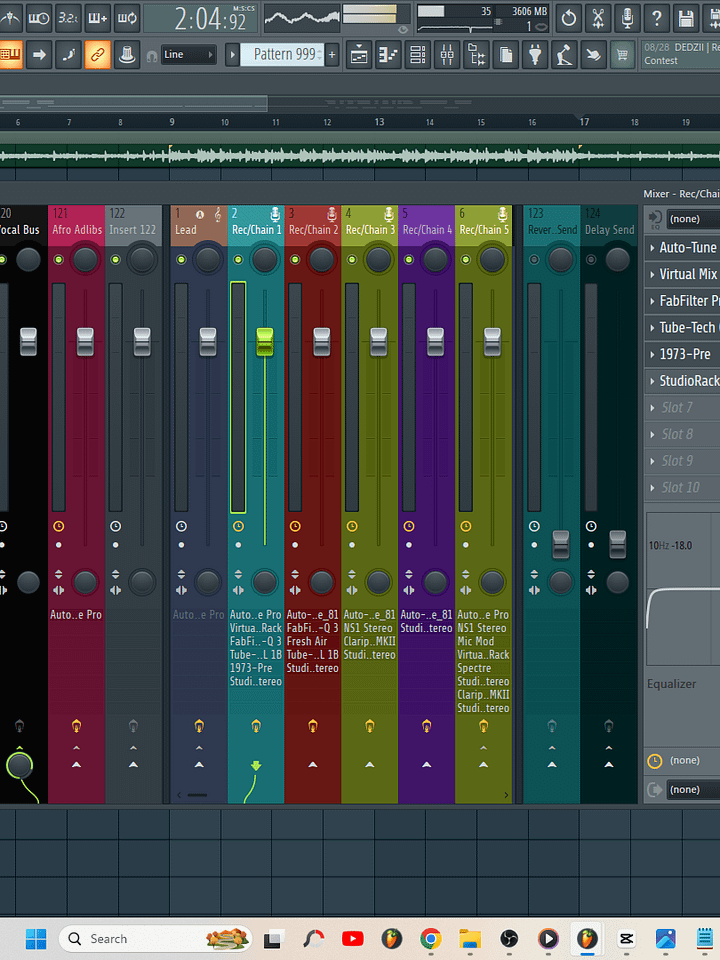Click the save project floppy icon
Image resolution: width=720 pixels, height=960 pixels.
click(686, 18)
